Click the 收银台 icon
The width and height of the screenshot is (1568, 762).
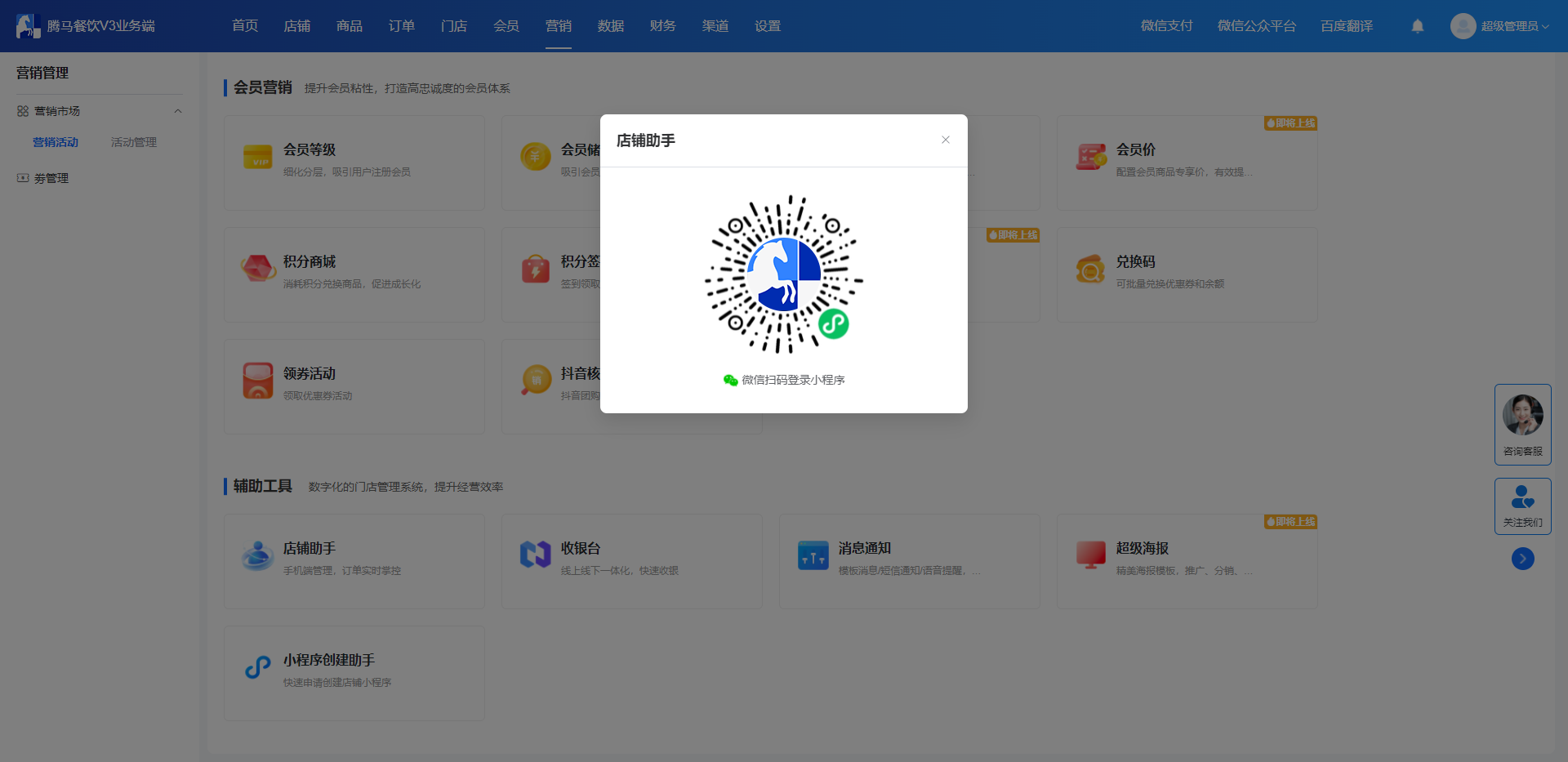pos(536,555)
